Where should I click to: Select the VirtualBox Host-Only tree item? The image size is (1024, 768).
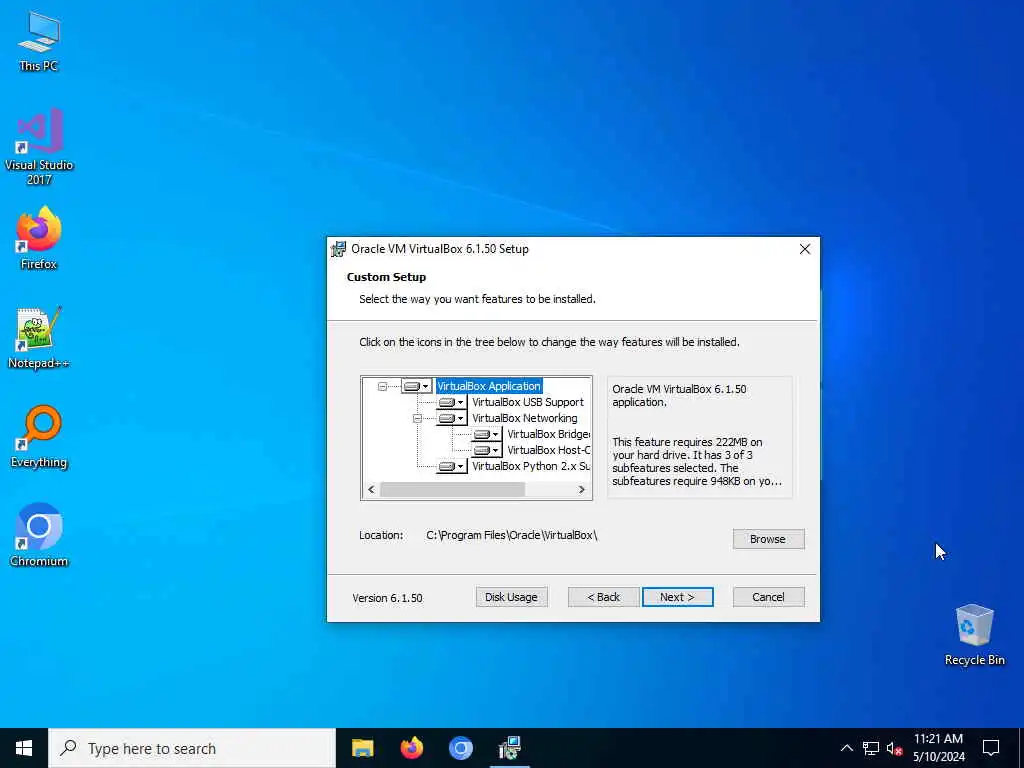549,450
